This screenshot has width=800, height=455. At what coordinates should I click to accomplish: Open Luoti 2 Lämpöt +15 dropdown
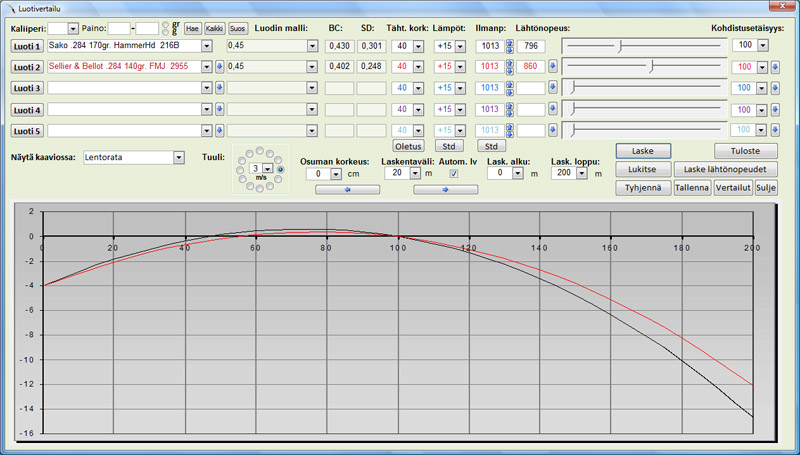[460, 67]
